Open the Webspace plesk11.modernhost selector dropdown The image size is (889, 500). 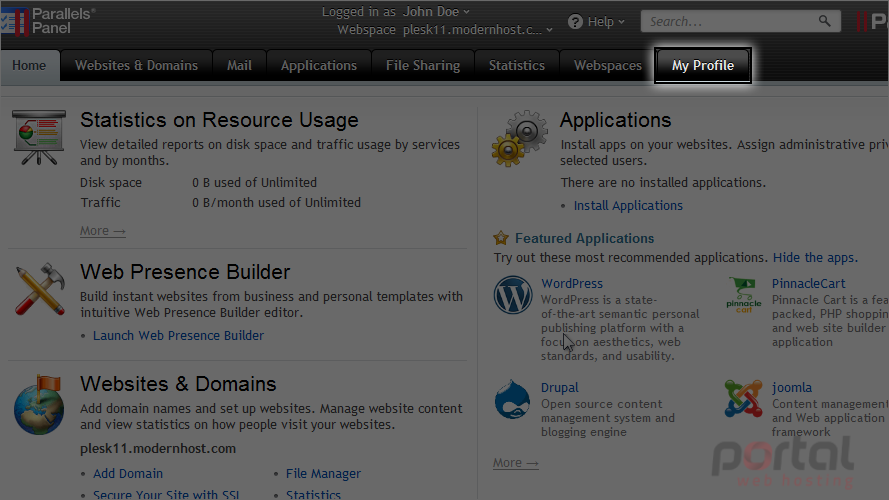[477, 29]
